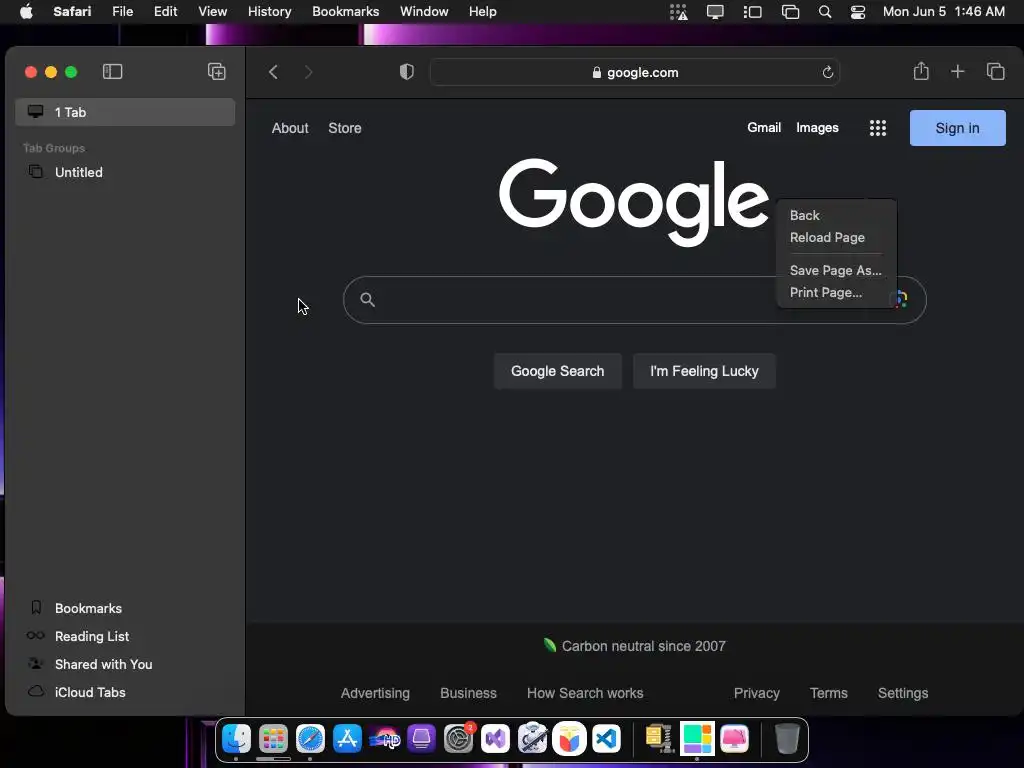Screen dimensions: 1024x768
Task: Click Safari compass icon in dock
Action: coord(310,739)
